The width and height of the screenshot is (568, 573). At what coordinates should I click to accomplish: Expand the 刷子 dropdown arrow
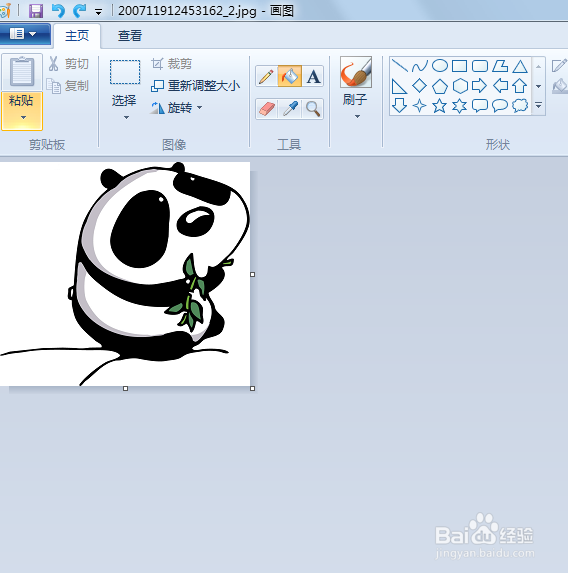tap(357, 117)
